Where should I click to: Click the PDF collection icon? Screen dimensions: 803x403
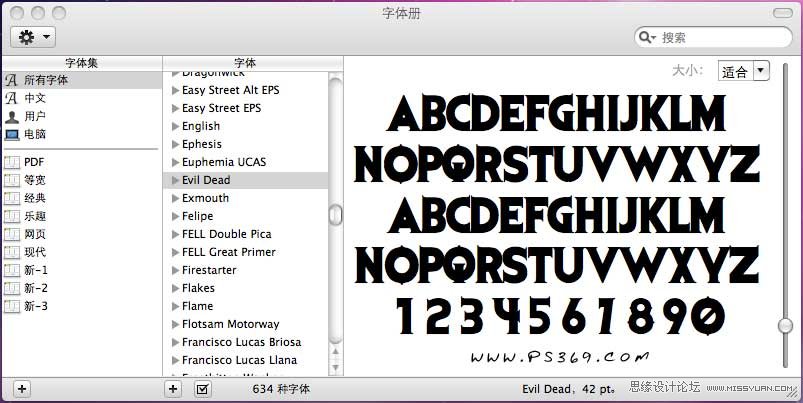(11, 162)
